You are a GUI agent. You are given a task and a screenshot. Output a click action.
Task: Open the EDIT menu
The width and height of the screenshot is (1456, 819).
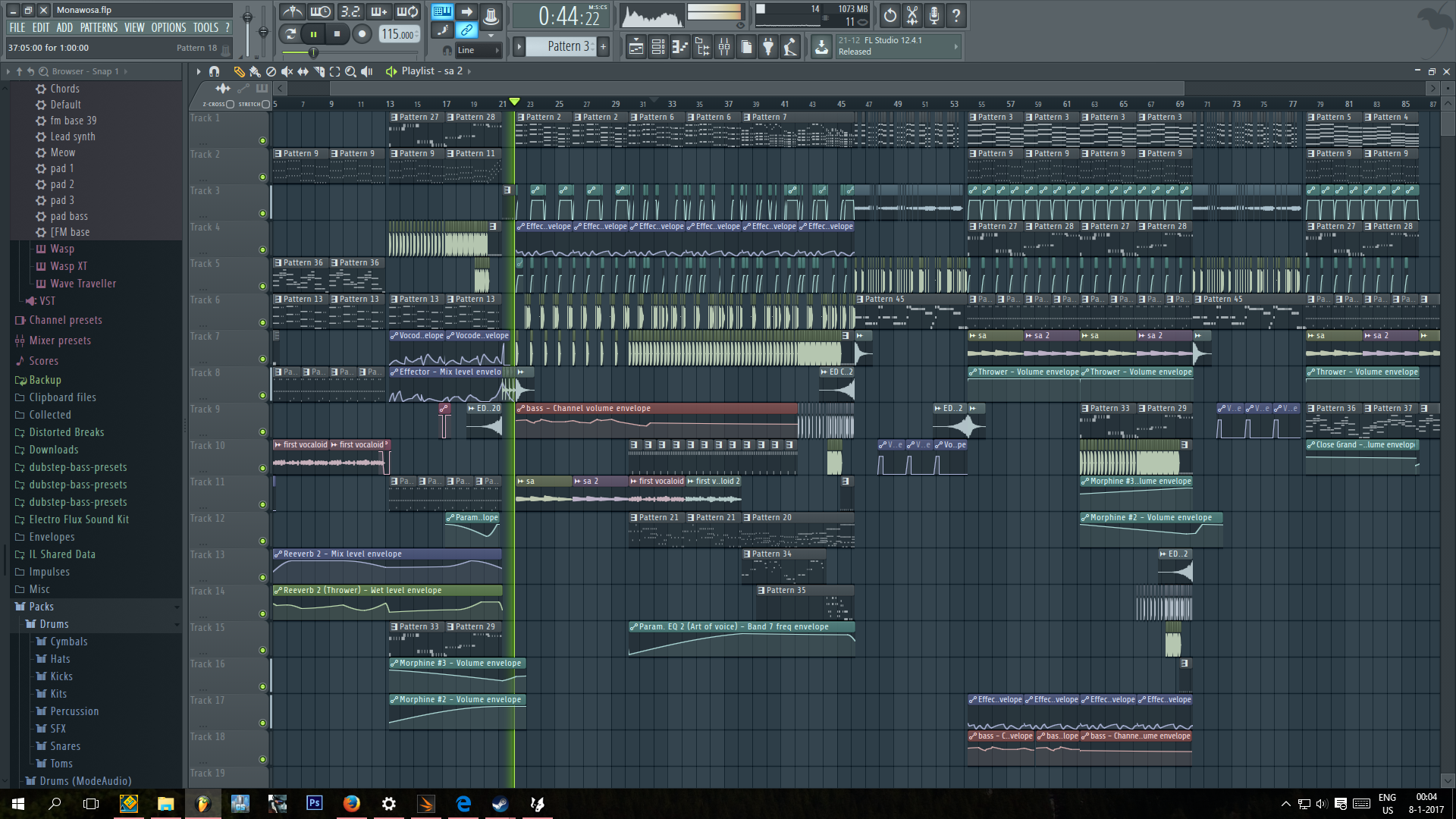pos(40,27)
